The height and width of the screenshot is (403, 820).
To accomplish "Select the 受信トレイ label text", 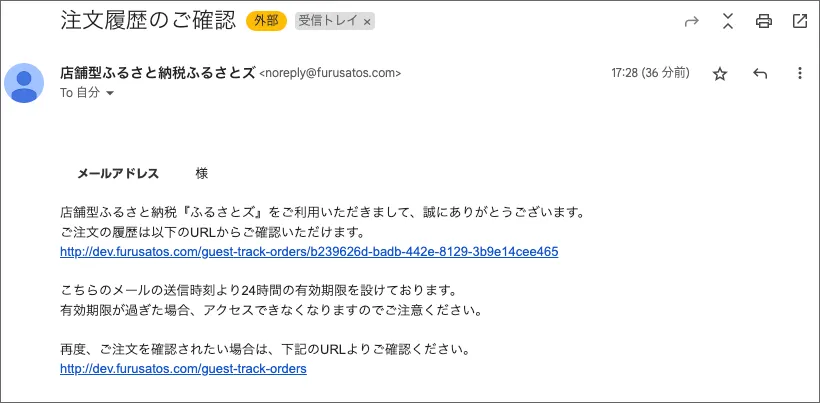I will (x=328, y=21).
